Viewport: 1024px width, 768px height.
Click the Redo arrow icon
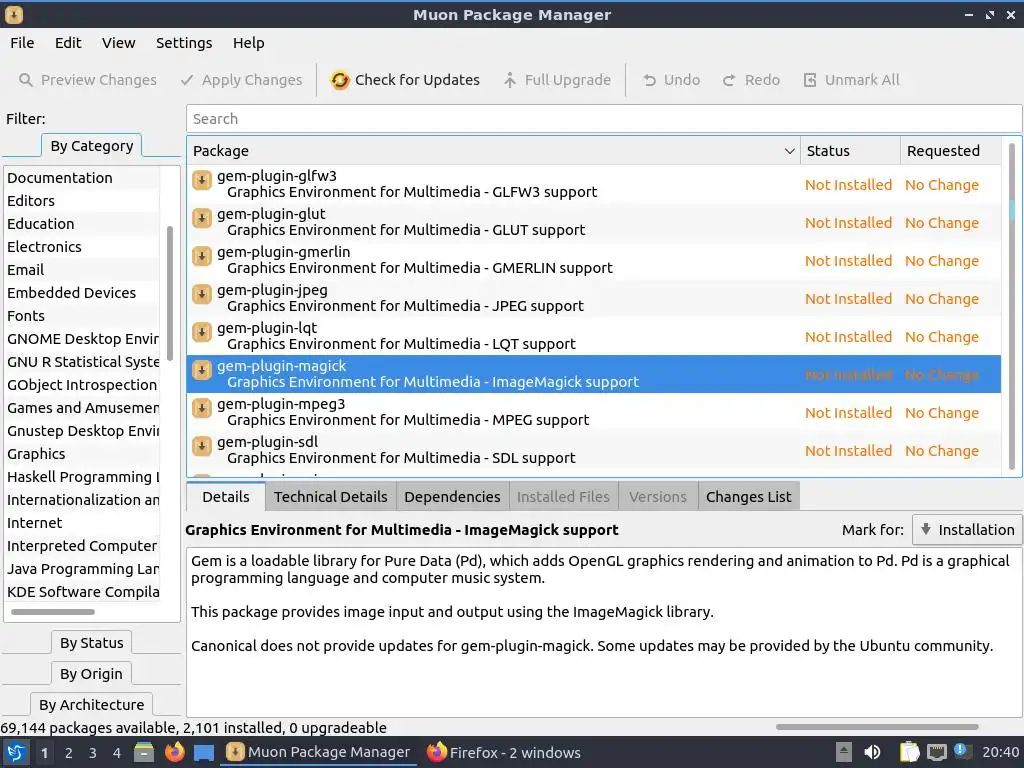[x=729, y=80]
